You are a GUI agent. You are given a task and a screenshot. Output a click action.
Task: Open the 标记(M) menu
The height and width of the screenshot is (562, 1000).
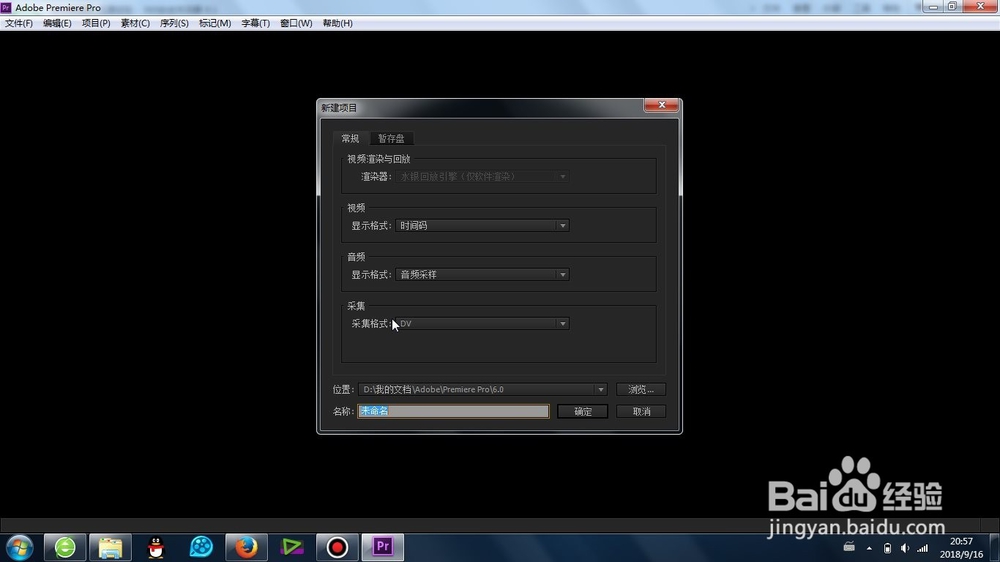coord(214,23)
